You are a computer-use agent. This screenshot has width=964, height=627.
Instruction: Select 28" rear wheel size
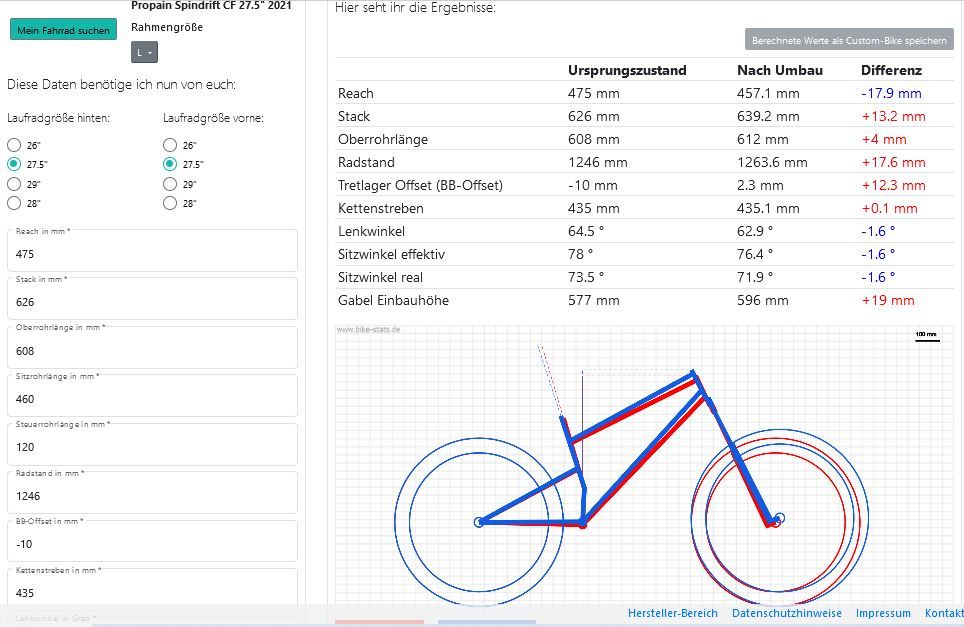click(x=15, y=203)
